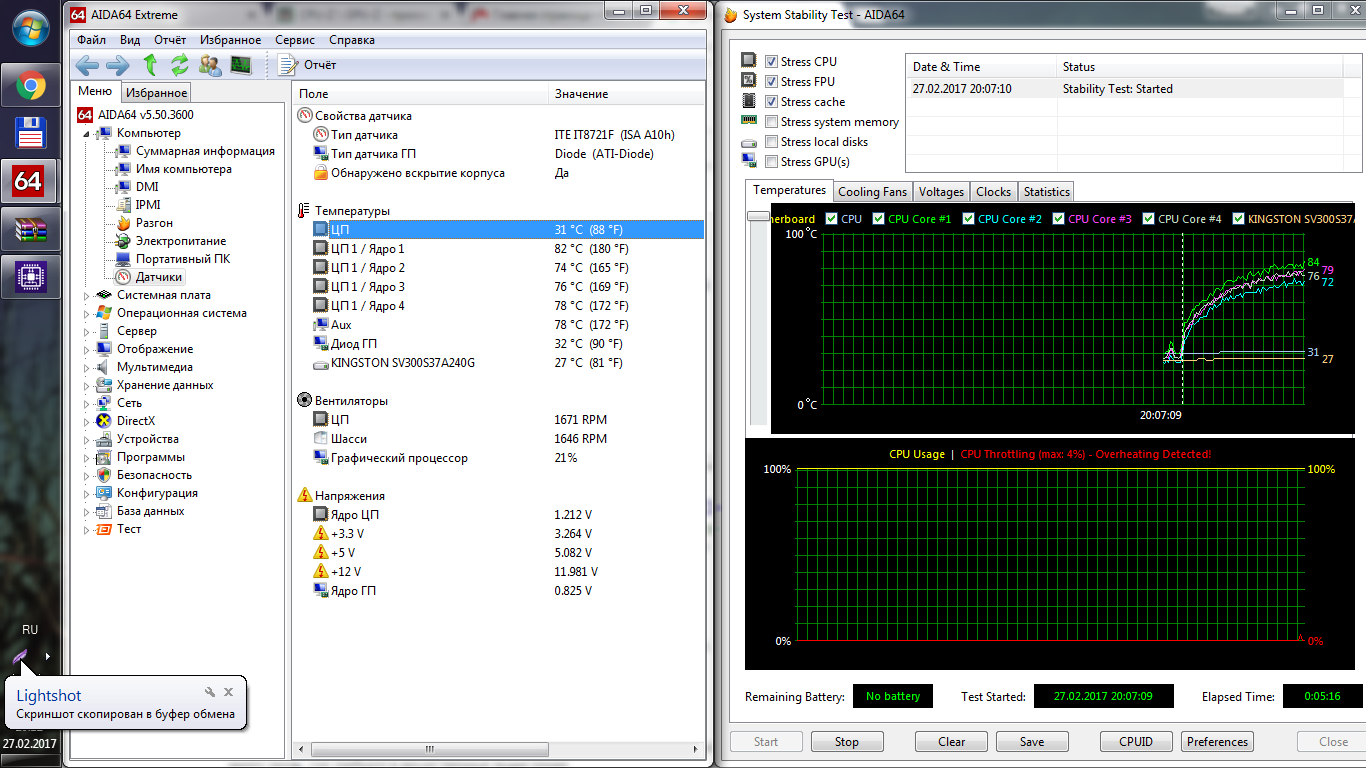Click the Lightshot feather tray icon
Image resolution: width=1366 pixels, height=768 pixels.
pos(20,657)
